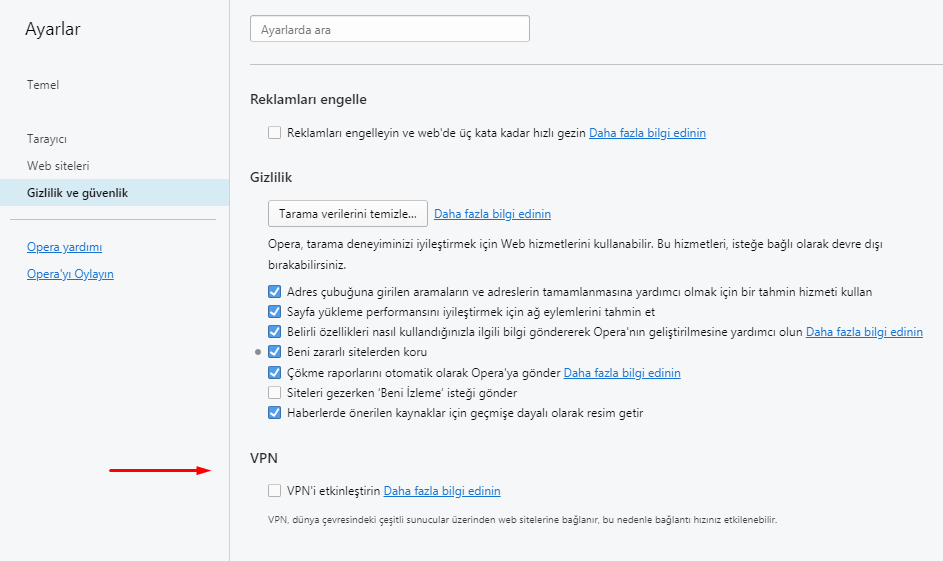Open learn more link beside clear browsing data
This screenshot has height=561, width=943.
[x=493, y=214]
